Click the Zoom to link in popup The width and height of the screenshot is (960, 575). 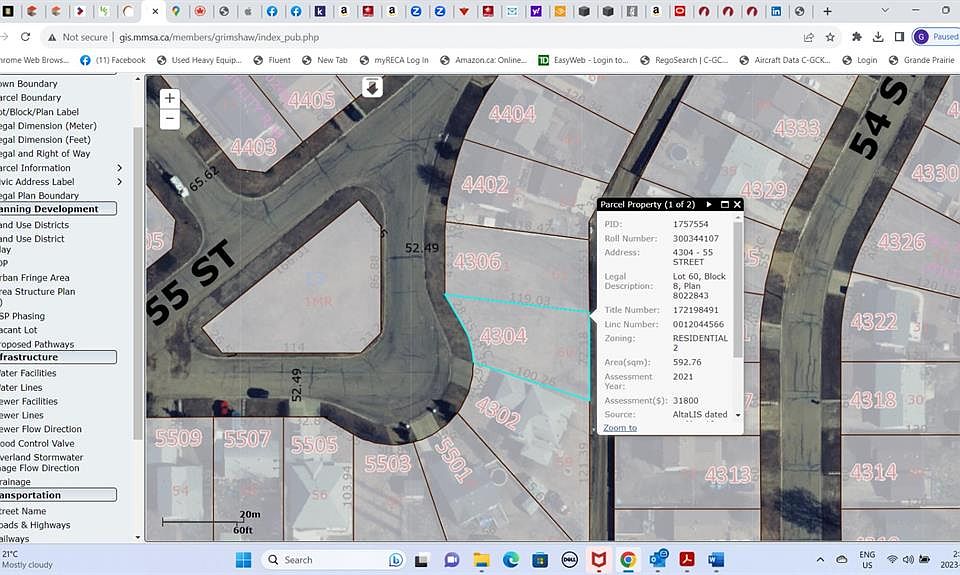pos(620,427)
